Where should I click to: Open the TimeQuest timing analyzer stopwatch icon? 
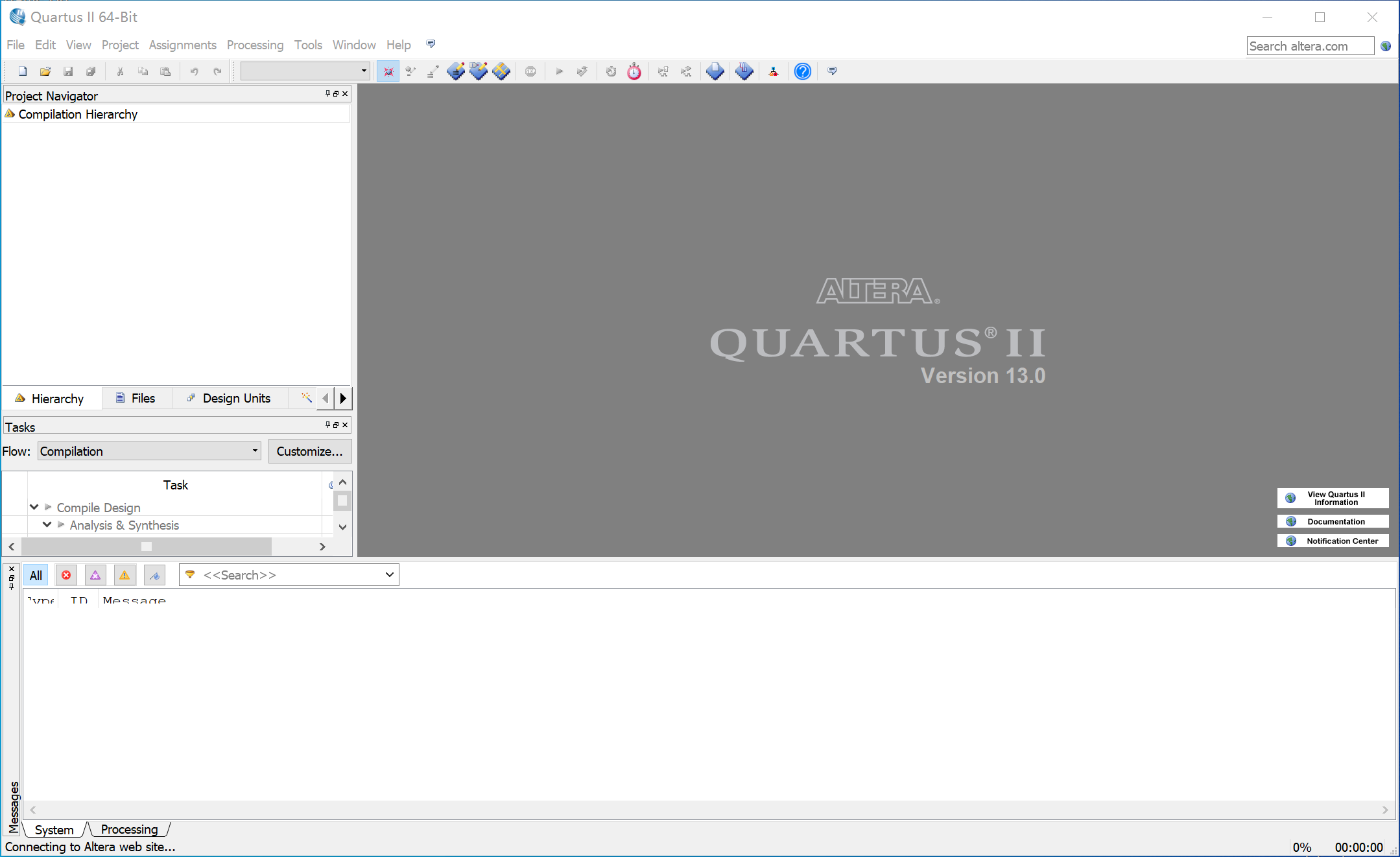click(x=634, y=71)
